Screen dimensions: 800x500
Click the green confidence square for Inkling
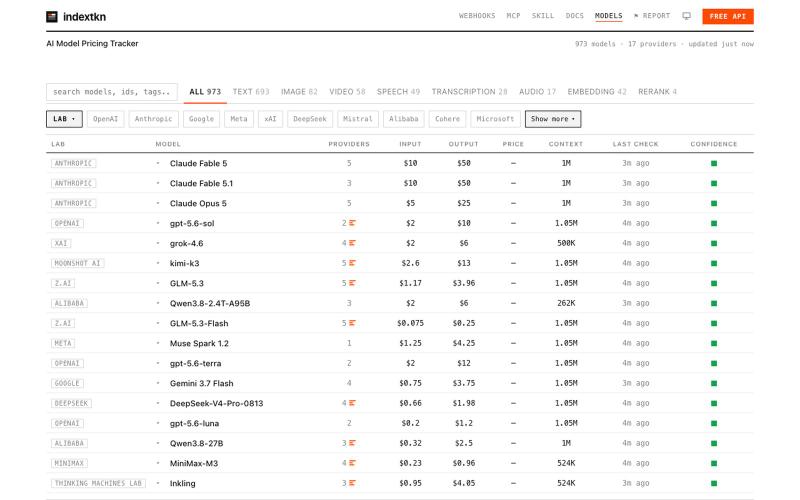click(714, 483)
